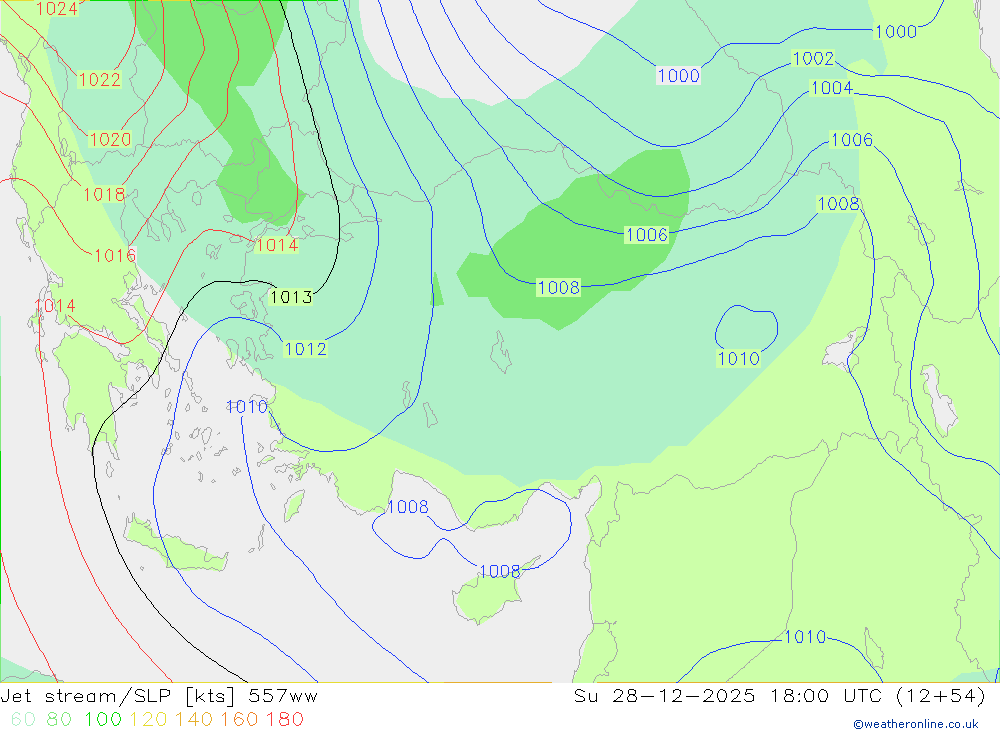1000x733 pixels.
Task: Click the red 1022 isobar label
Action: click(99, 80)
